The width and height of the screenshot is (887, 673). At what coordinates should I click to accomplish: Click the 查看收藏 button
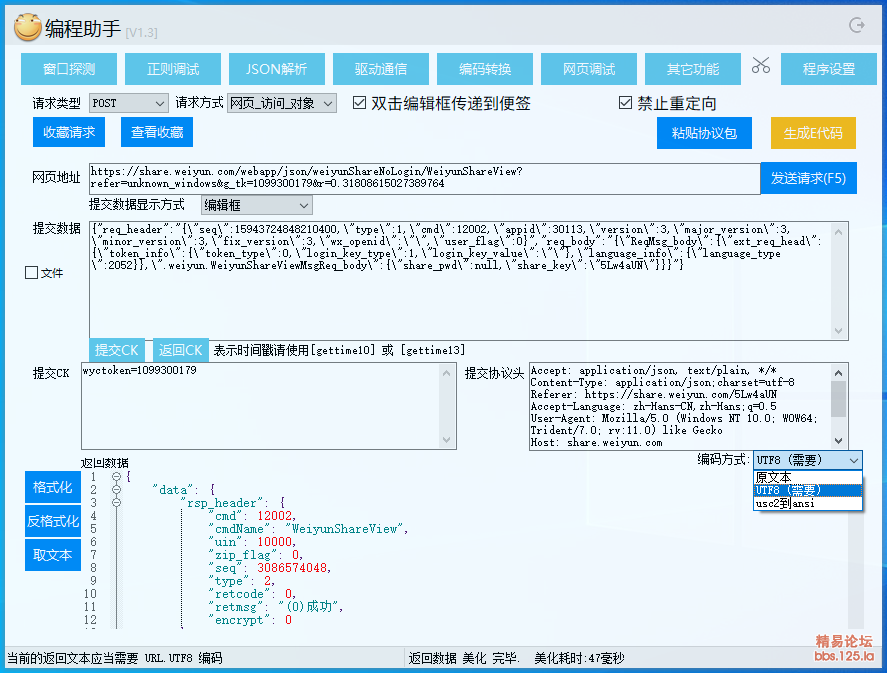[x=157, y=132]
